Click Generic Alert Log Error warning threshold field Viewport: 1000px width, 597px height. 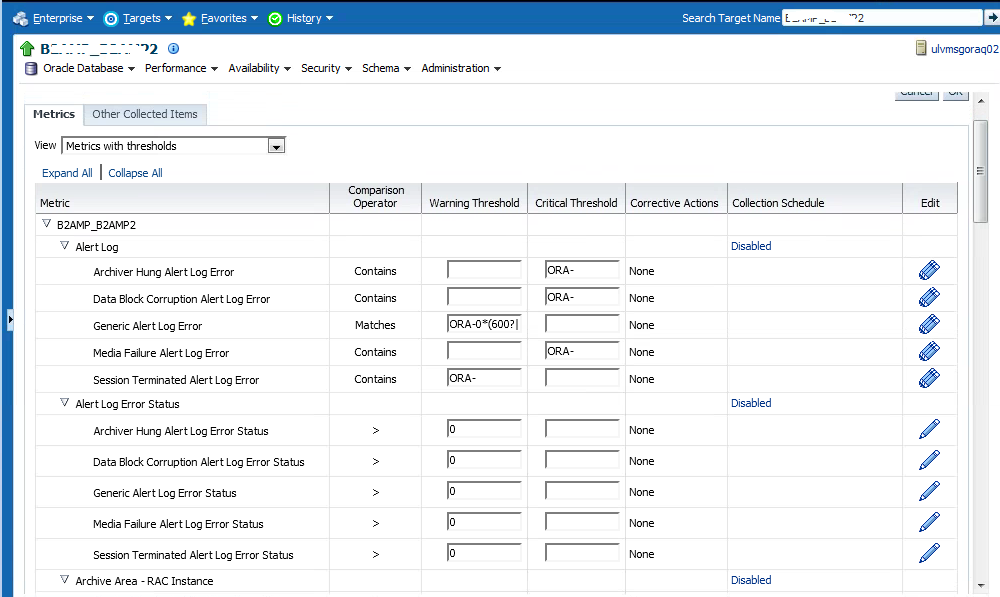[x=484, y=324]
